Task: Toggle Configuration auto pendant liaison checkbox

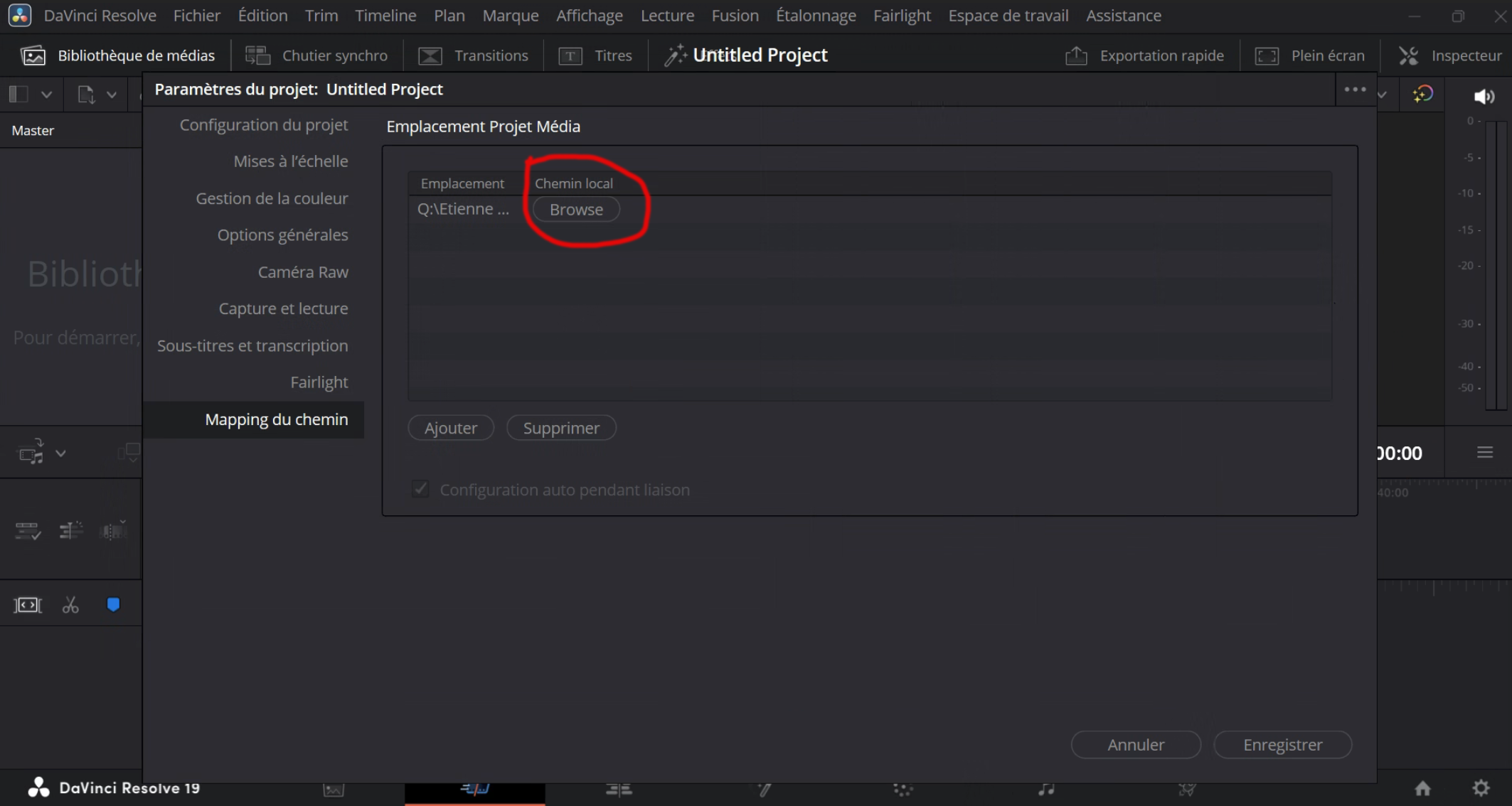Action: pos(420,489)
